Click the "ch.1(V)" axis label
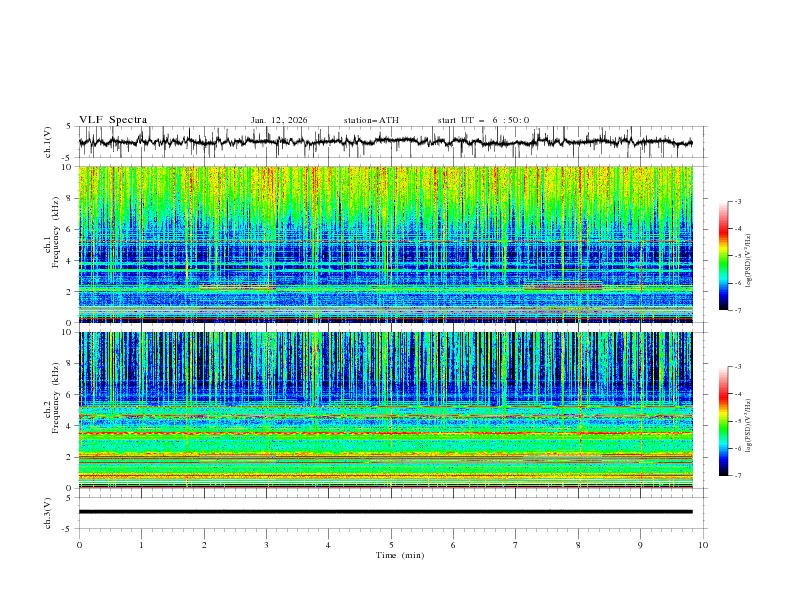 point(48,142)
